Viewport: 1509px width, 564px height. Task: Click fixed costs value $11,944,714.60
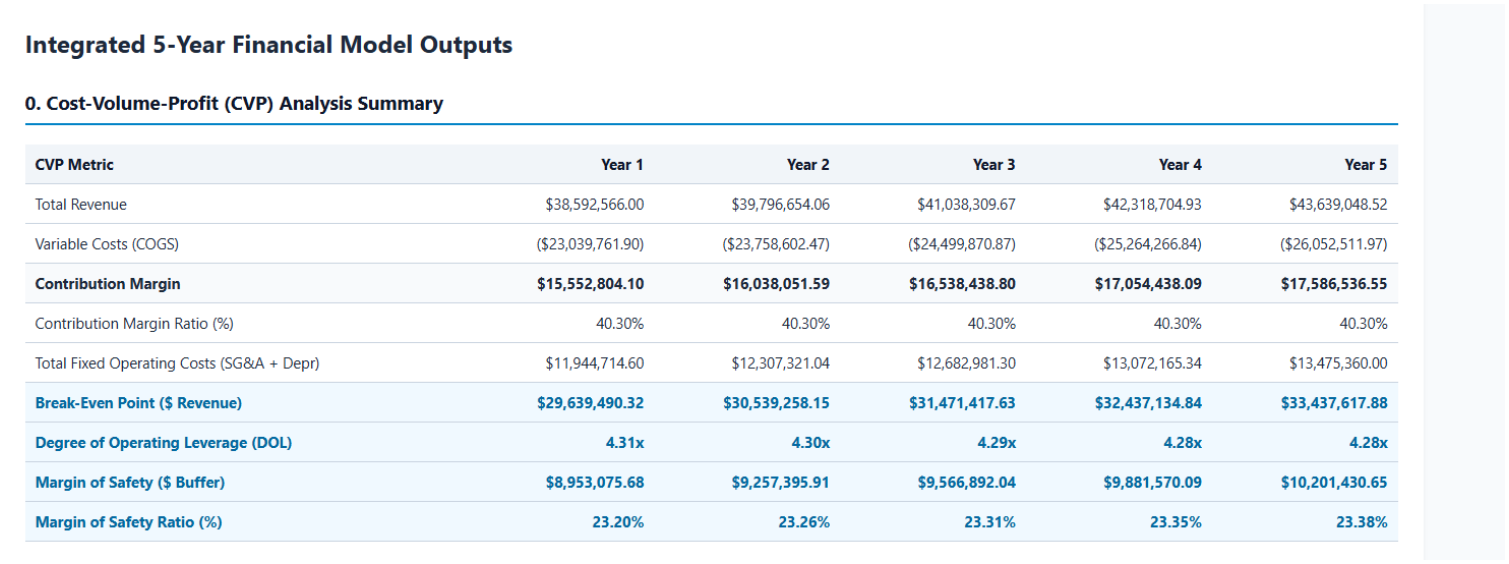coord(595,363)
